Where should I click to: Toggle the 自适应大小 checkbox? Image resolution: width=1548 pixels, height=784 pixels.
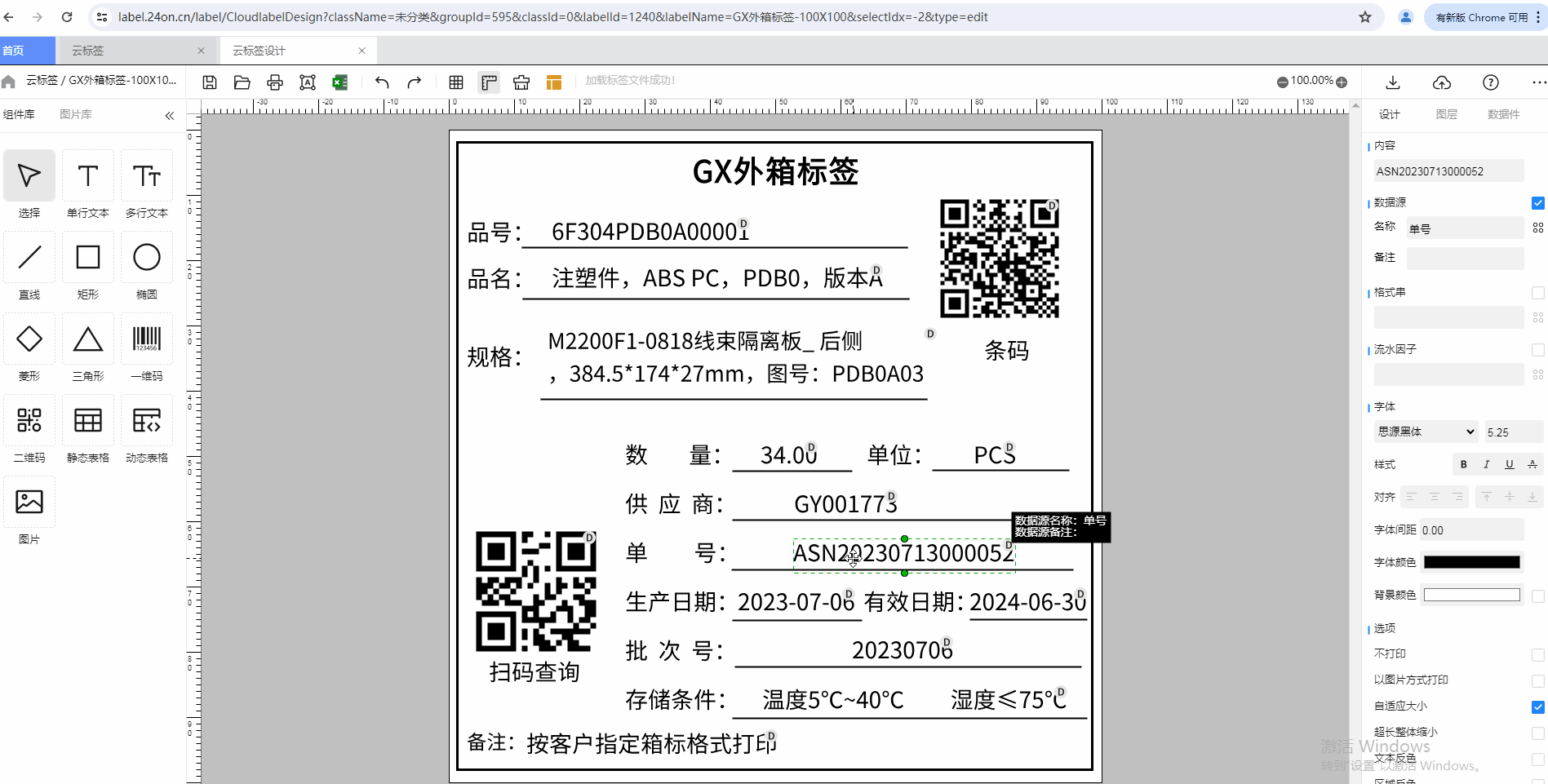click(1538, 706)
